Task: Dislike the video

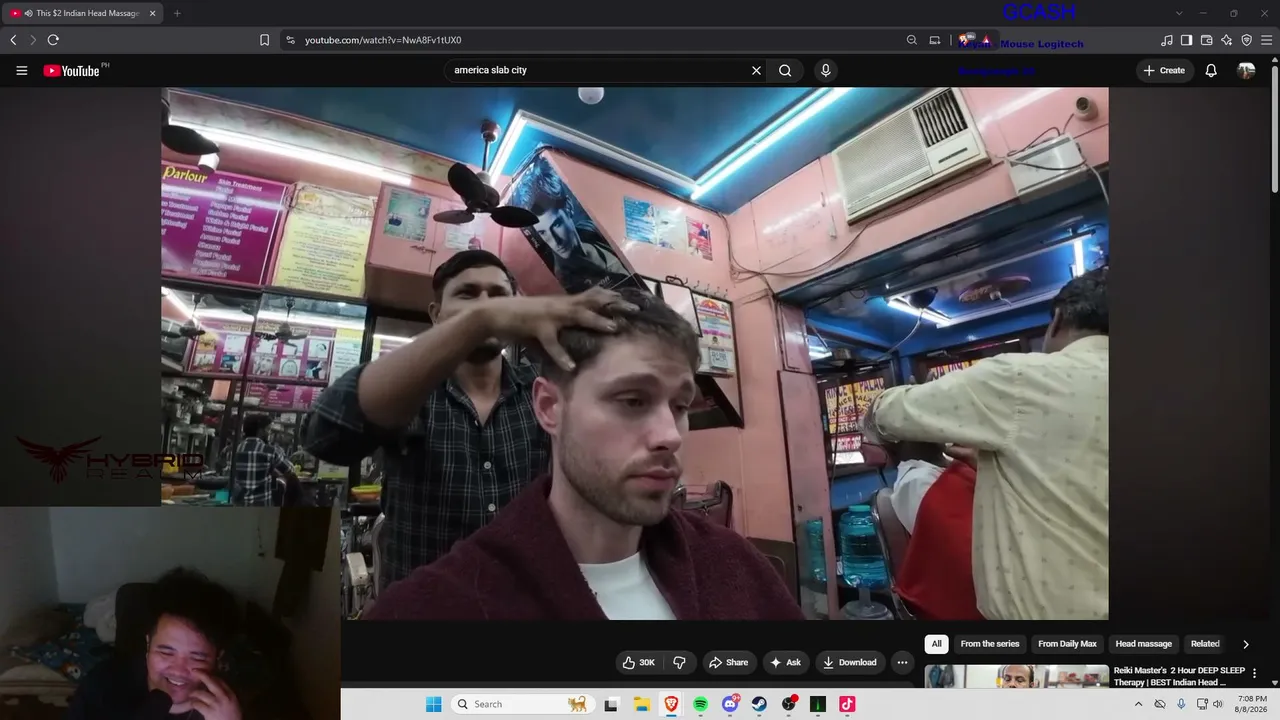Action: (679, 662)
